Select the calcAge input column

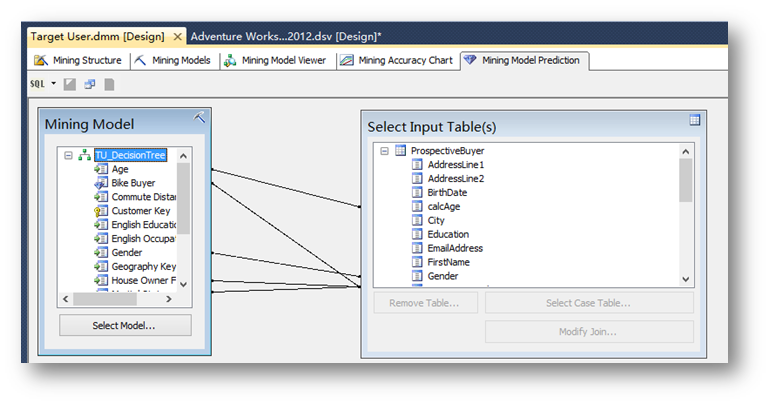point(444,207)
